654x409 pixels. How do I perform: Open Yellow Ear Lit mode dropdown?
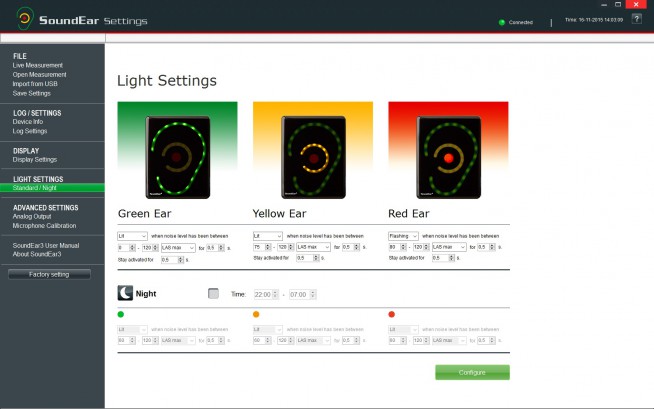pyautogui.click(x=268, y=236)
